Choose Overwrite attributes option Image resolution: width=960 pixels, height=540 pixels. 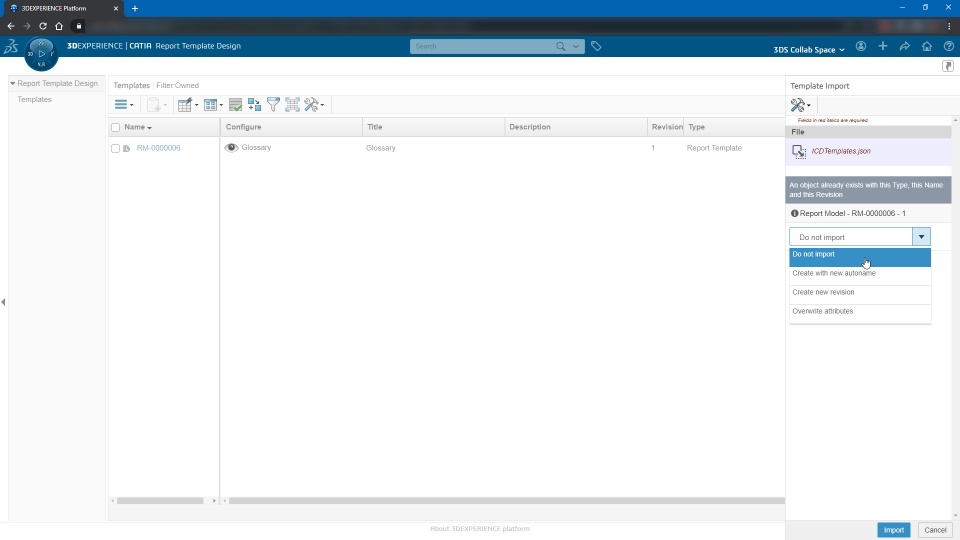860,312
